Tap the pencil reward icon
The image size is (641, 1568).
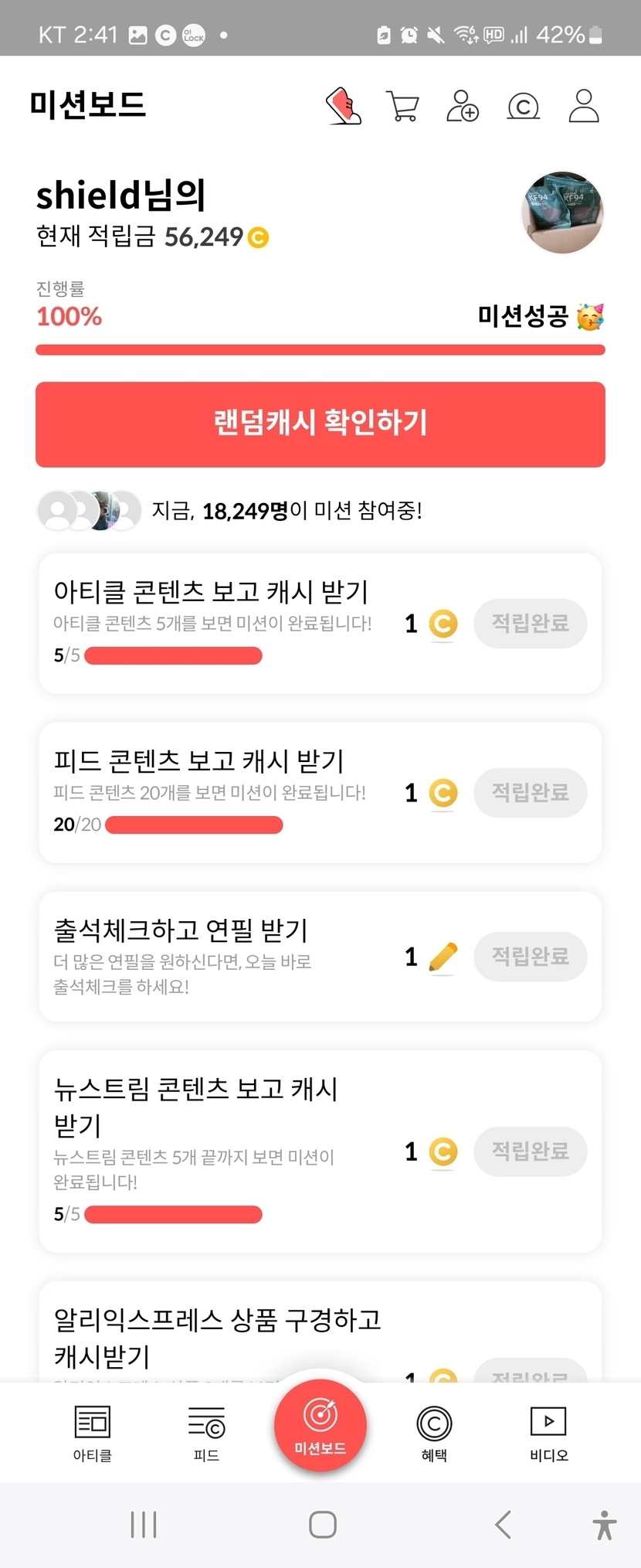point(443,957)
